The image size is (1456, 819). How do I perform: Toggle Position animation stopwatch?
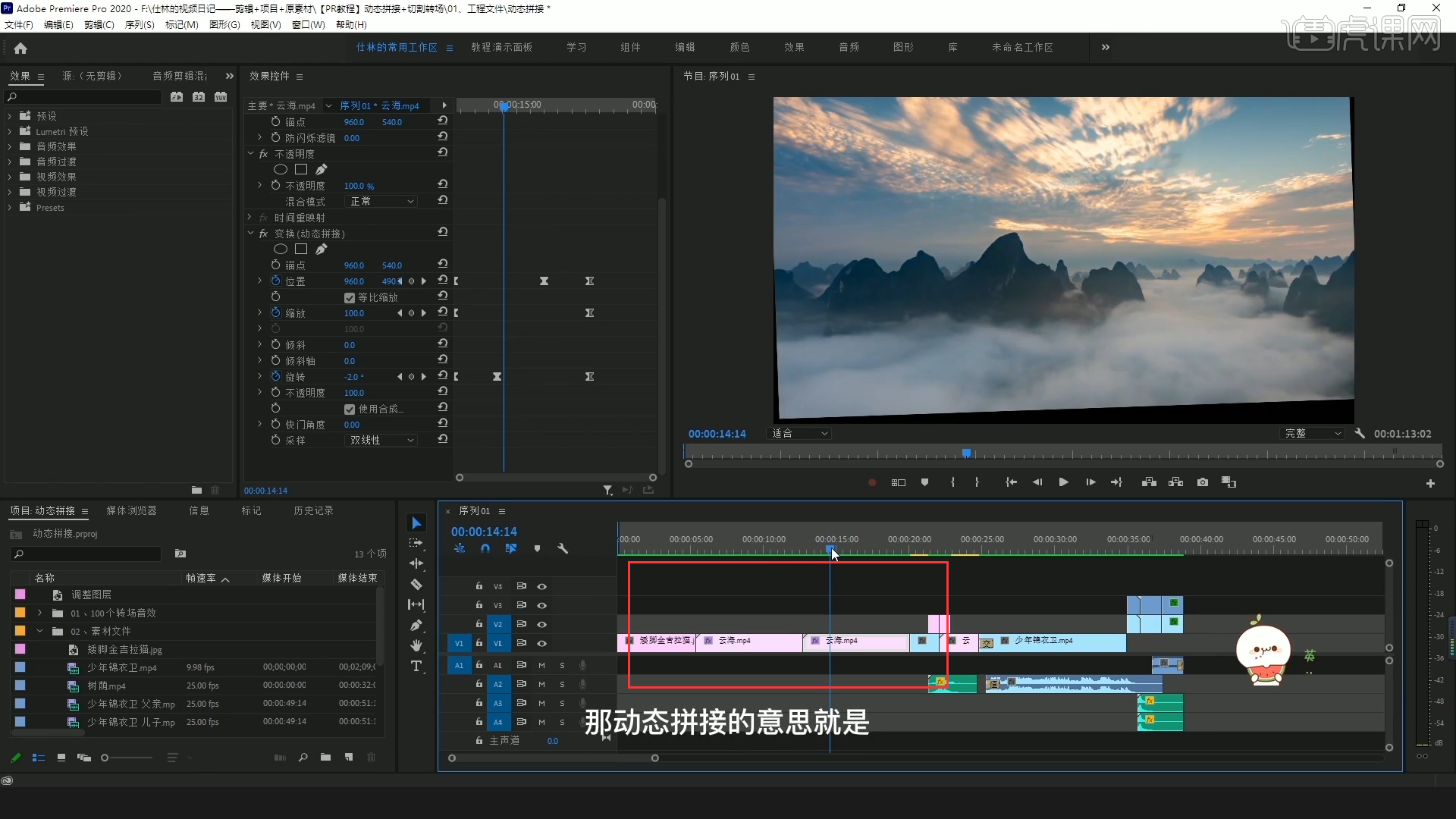pos(276,281)
